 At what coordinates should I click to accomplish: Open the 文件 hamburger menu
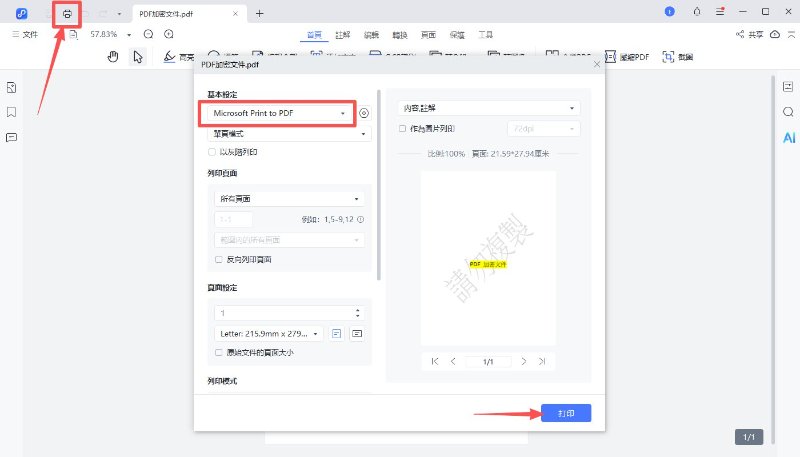point(25,34)
